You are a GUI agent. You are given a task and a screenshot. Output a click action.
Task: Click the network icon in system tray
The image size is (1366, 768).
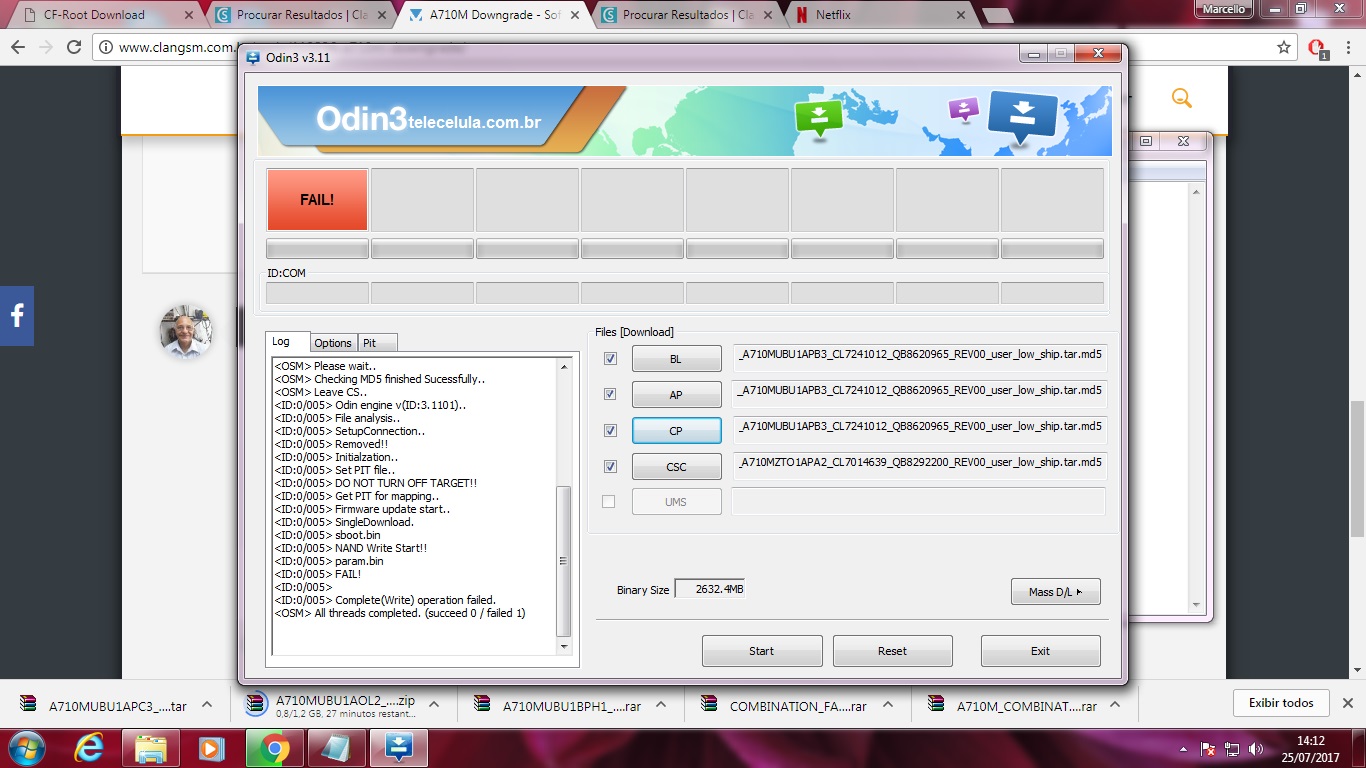[x=1232, y=749]
